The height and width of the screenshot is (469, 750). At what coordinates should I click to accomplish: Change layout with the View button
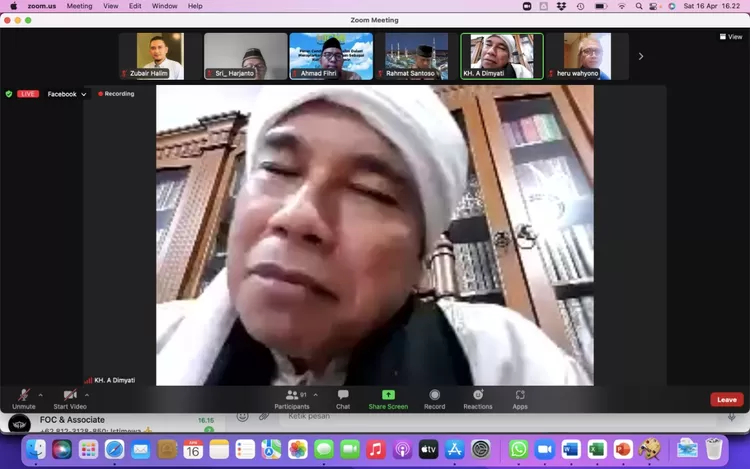(x=731, y=37)
